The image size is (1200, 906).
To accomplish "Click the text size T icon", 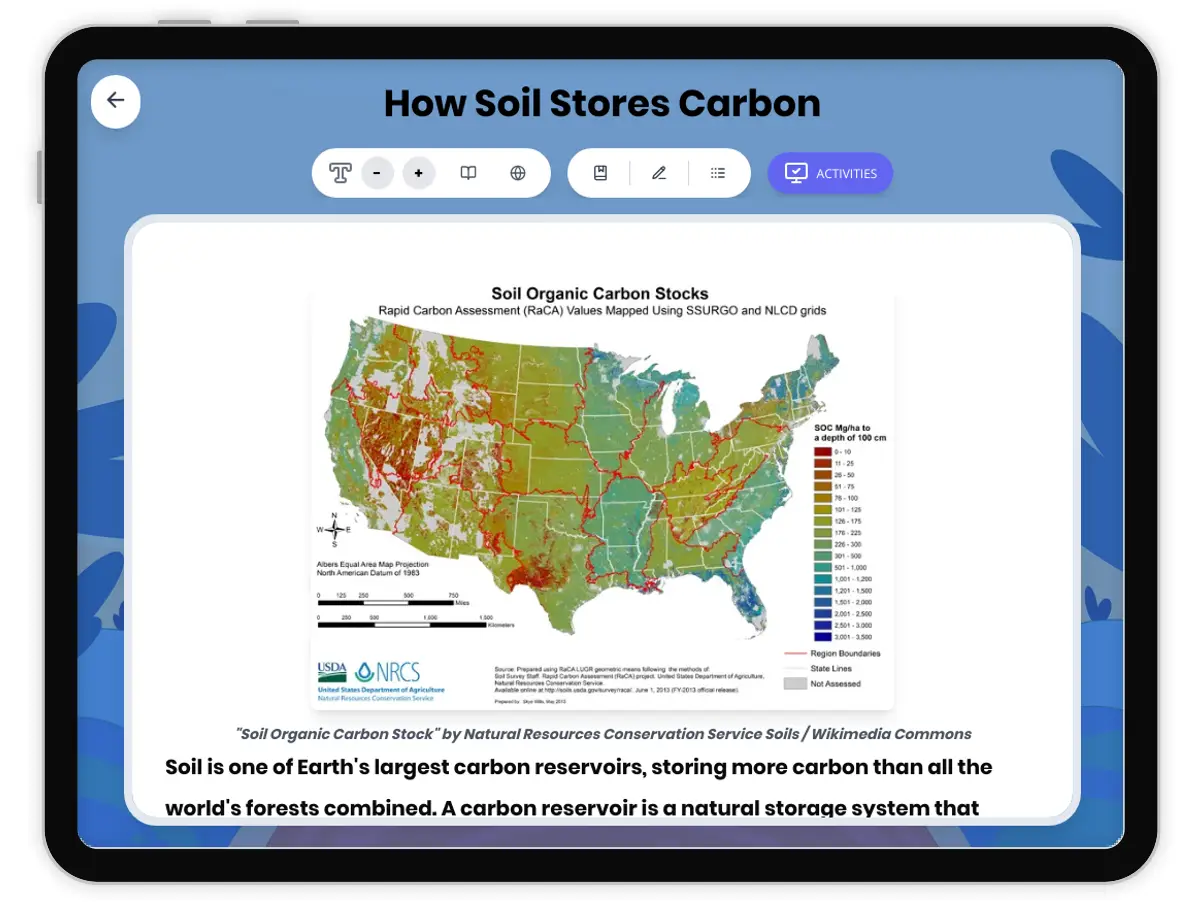I will coord(340,173).
